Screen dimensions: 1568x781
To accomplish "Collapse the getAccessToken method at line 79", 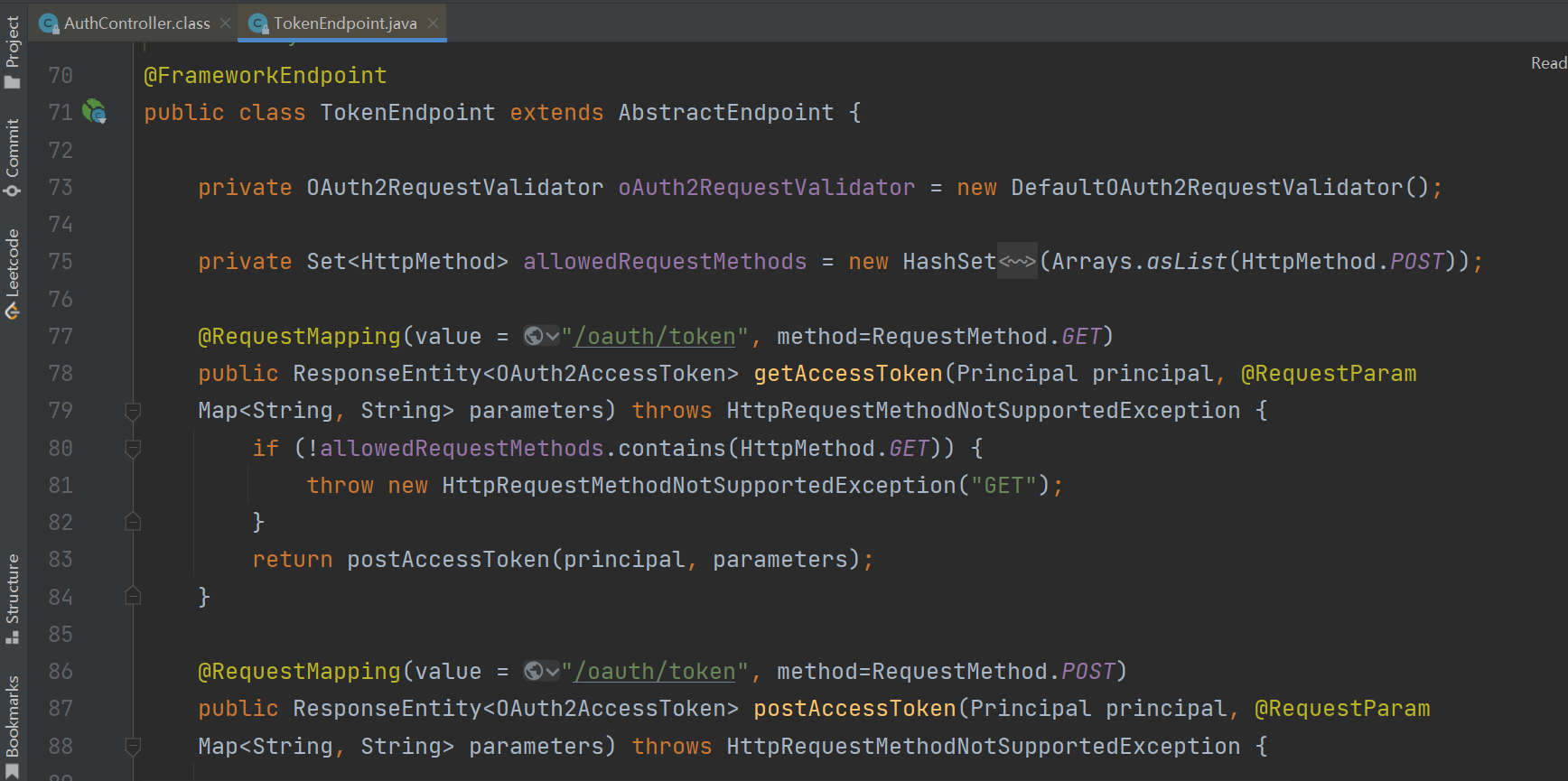I will [x=133, y=412].
